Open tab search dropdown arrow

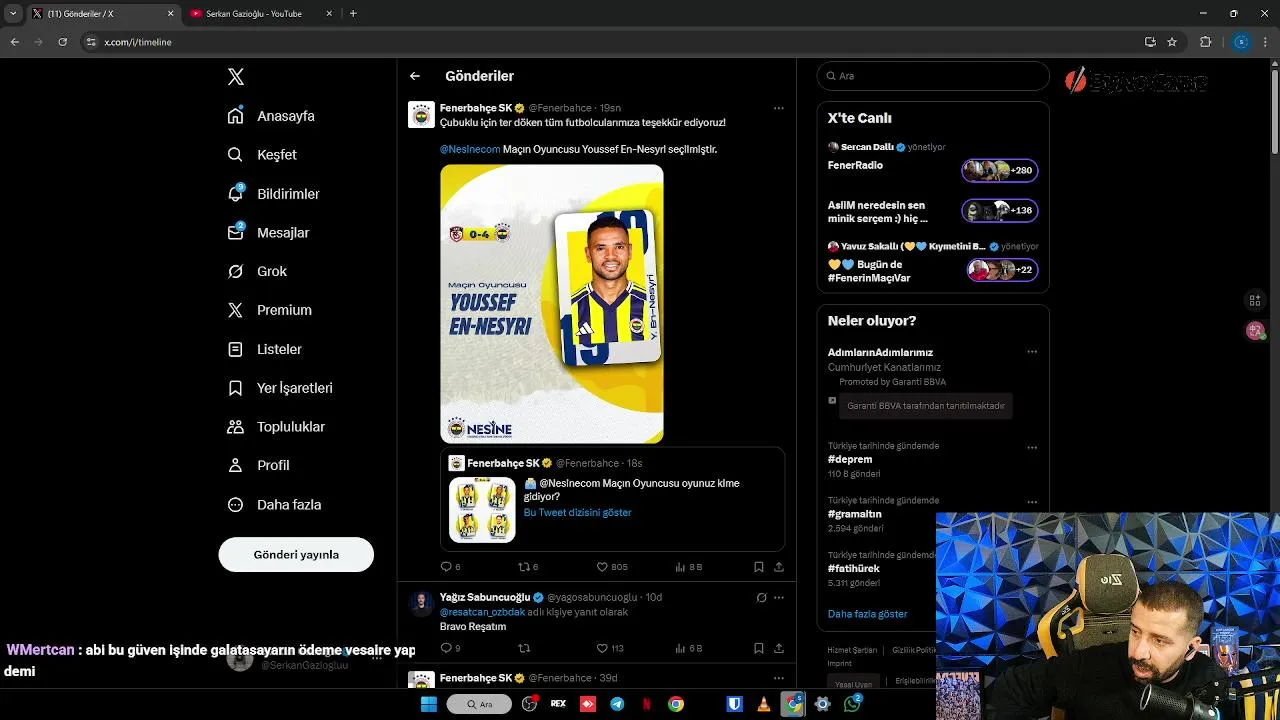[x=13, y=14]
